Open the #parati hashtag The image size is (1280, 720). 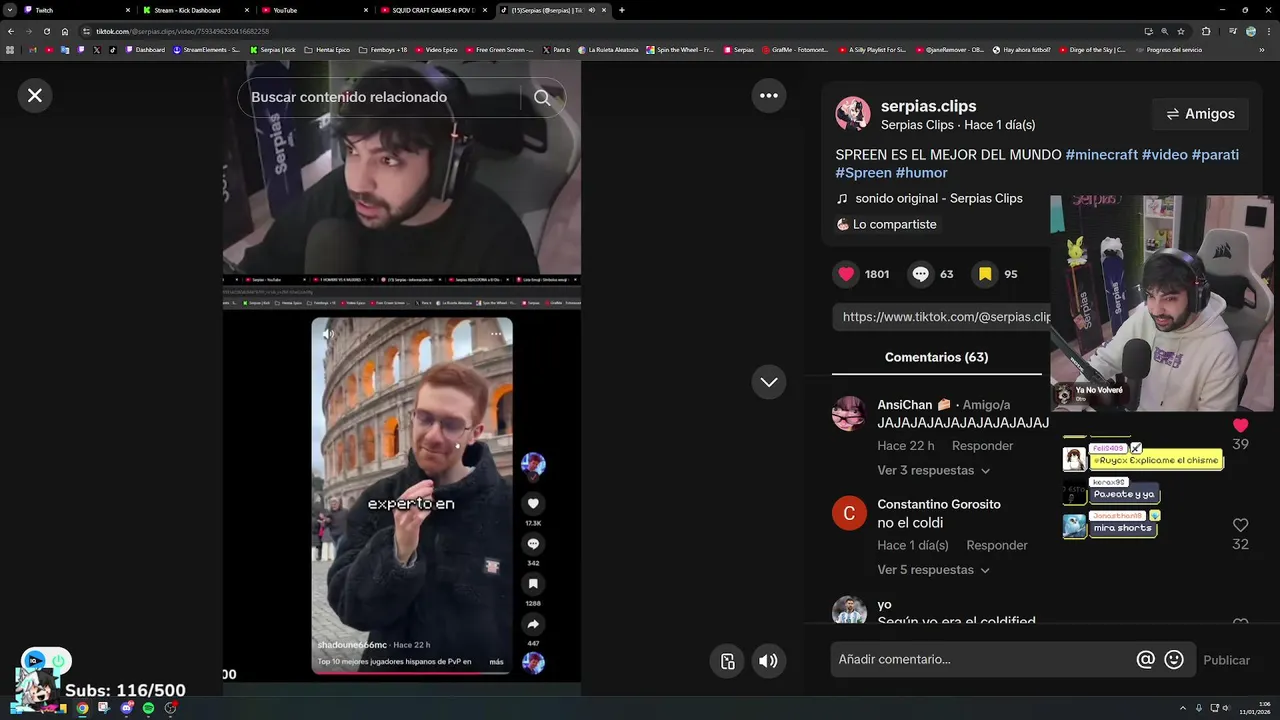tap(1215, 155)
